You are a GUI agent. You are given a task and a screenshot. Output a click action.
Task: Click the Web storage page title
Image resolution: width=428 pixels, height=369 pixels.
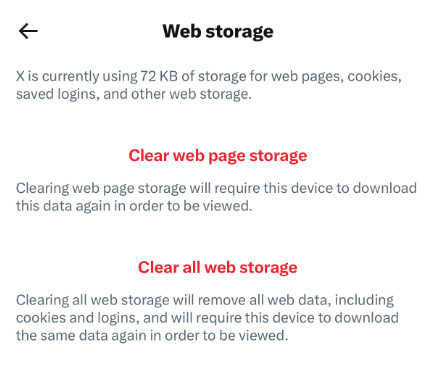tap(218, 31)
